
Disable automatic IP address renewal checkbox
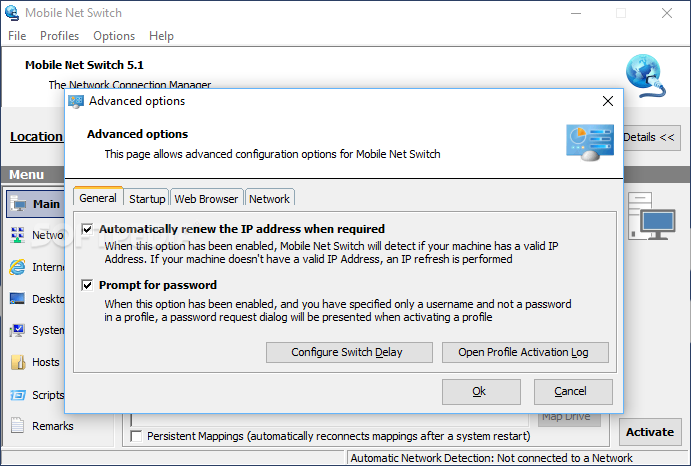click(x=87, y=229)
